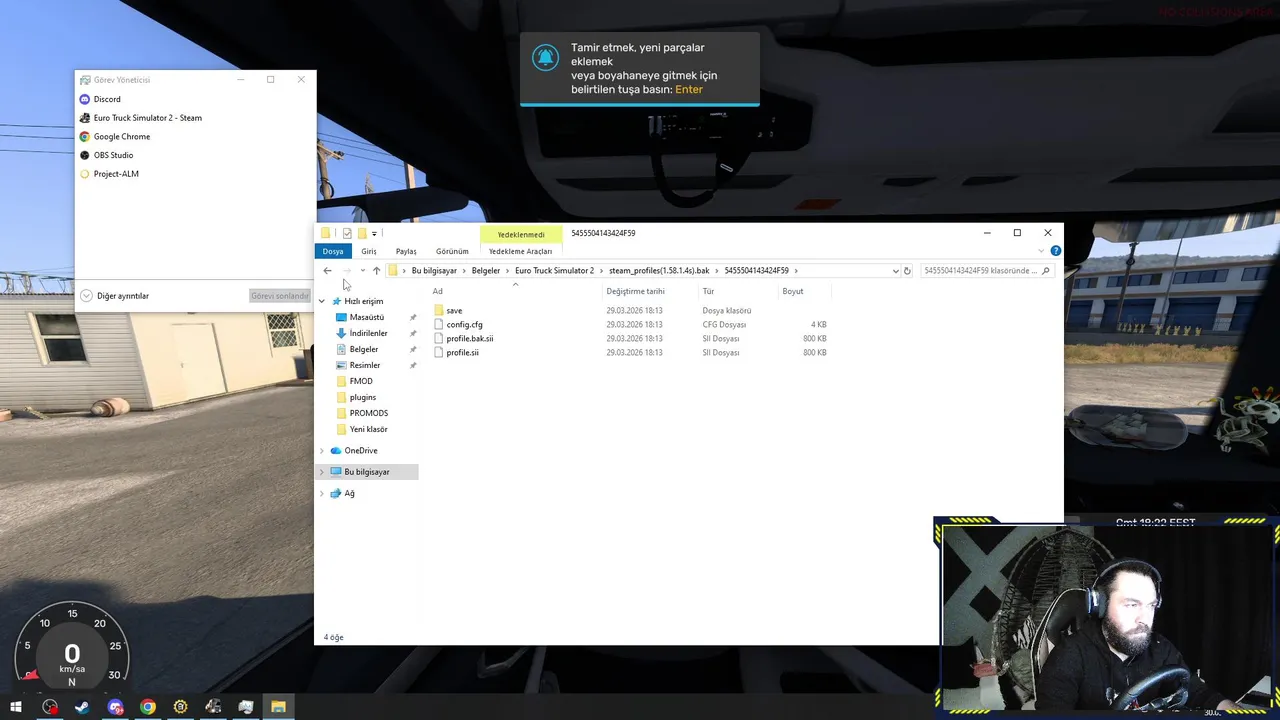Open the Dosya menu tab
This screenshot has height=720, width=1280.
(x=333, y=251)
